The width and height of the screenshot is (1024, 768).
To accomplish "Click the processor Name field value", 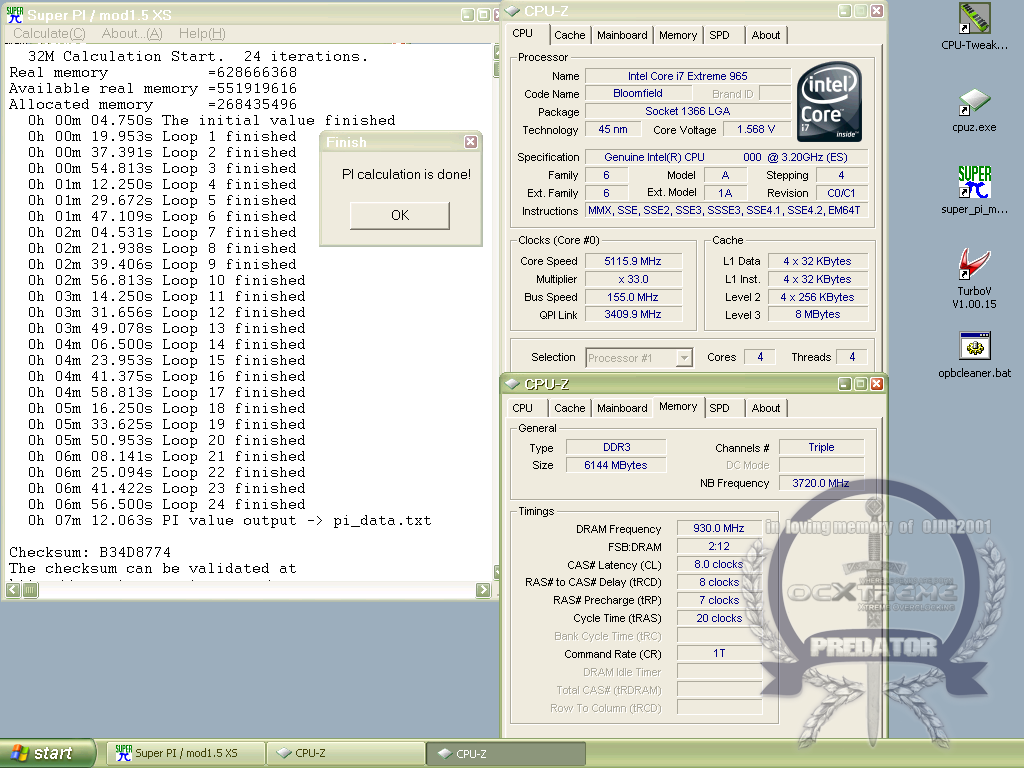I will (688, 76).
